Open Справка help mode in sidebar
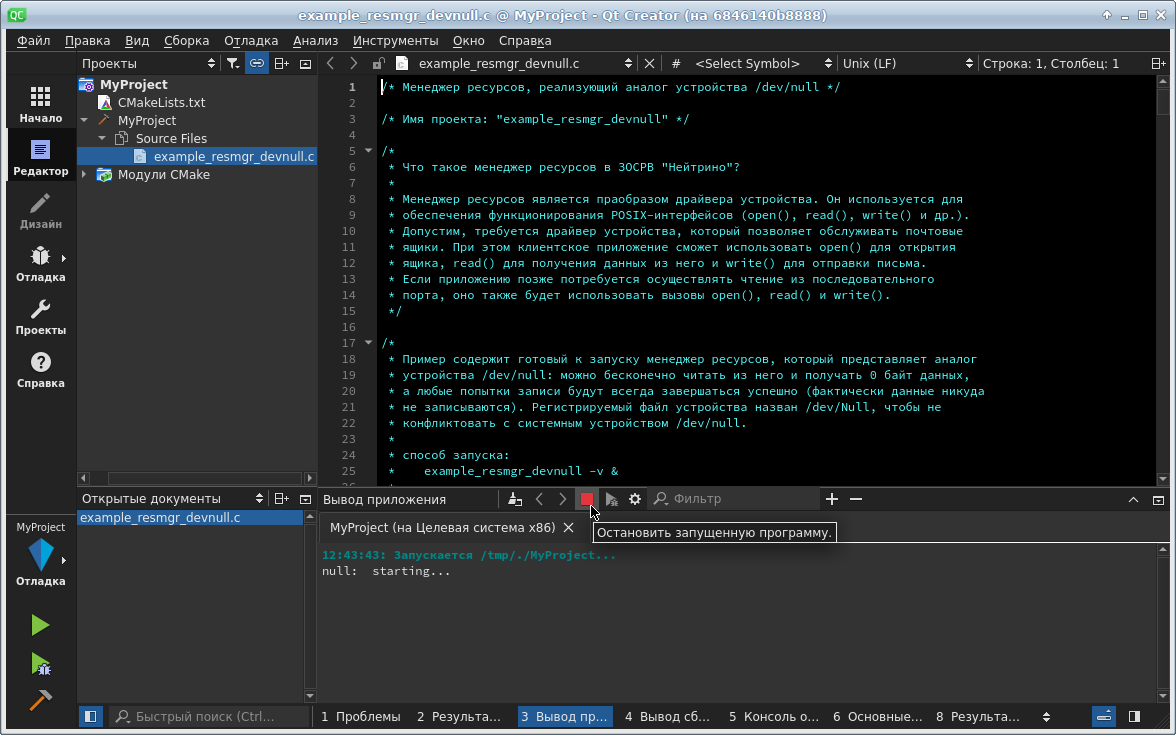This screenshot has height=735, width=1176. click(x=40, y=370)
